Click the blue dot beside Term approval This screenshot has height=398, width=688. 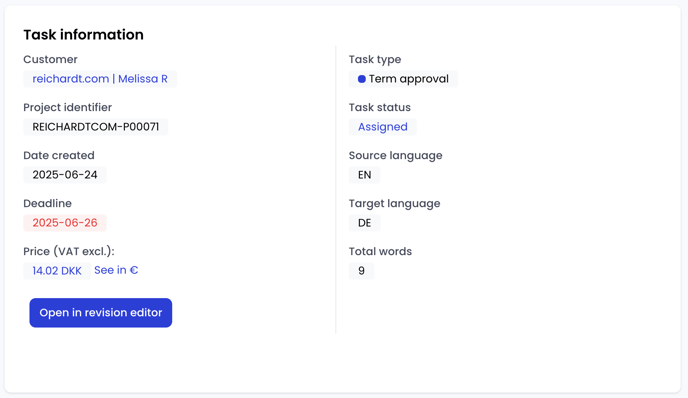[x=362, y=79]
